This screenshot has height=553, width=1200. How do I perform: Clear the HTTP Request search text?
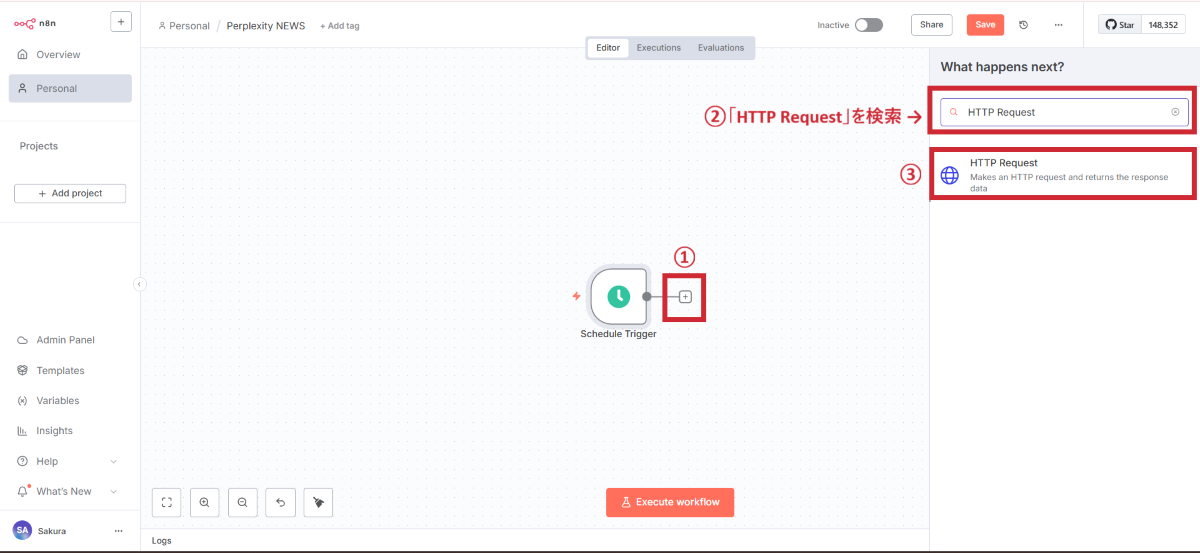(x=1175, y=112)
